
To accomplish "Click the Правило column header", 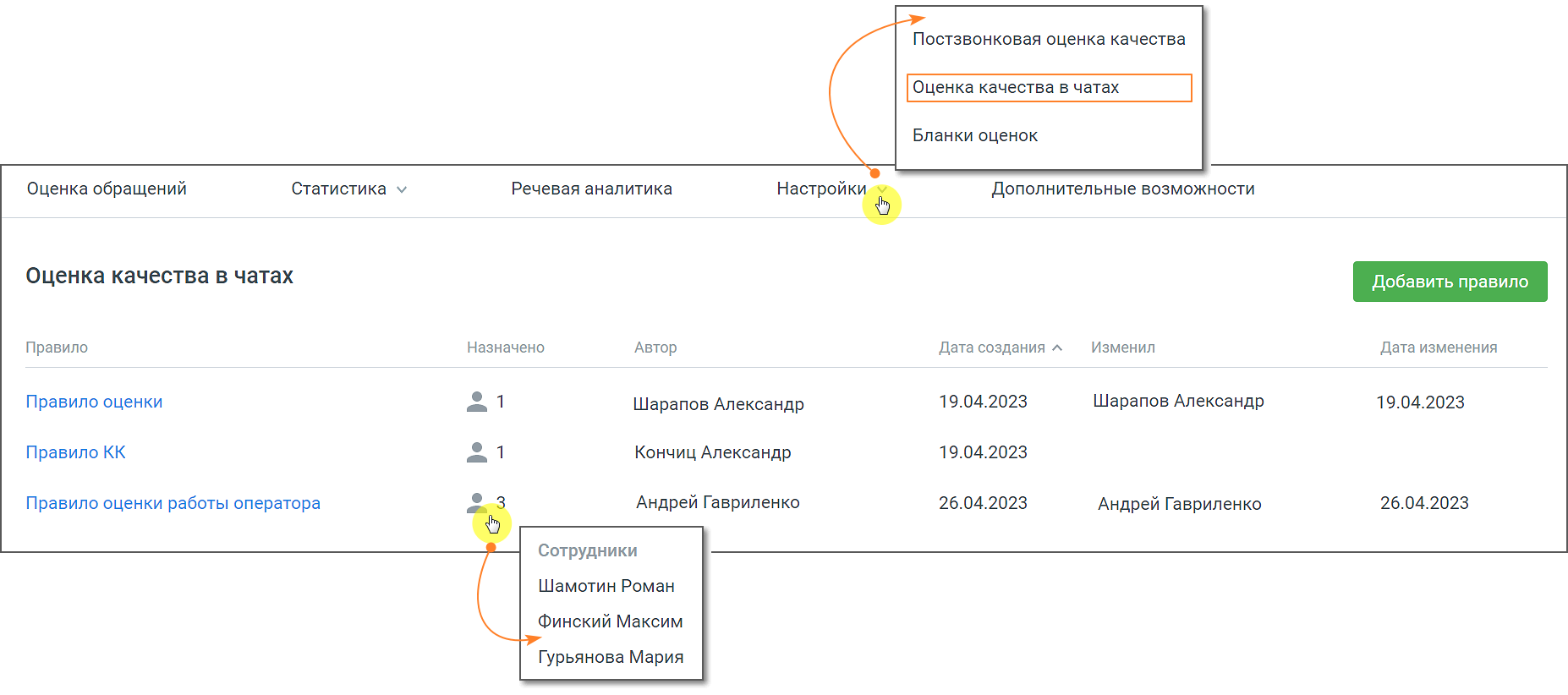I will click(x=57, y=347).
